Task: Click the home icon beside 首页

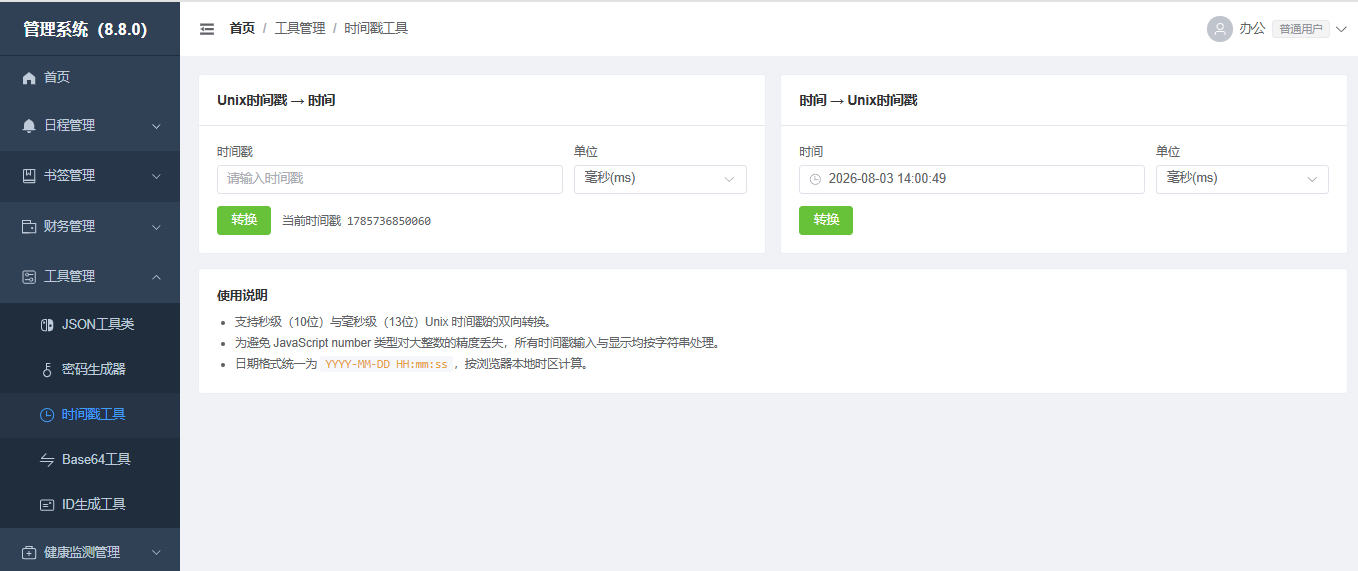Action: (29, 78)
